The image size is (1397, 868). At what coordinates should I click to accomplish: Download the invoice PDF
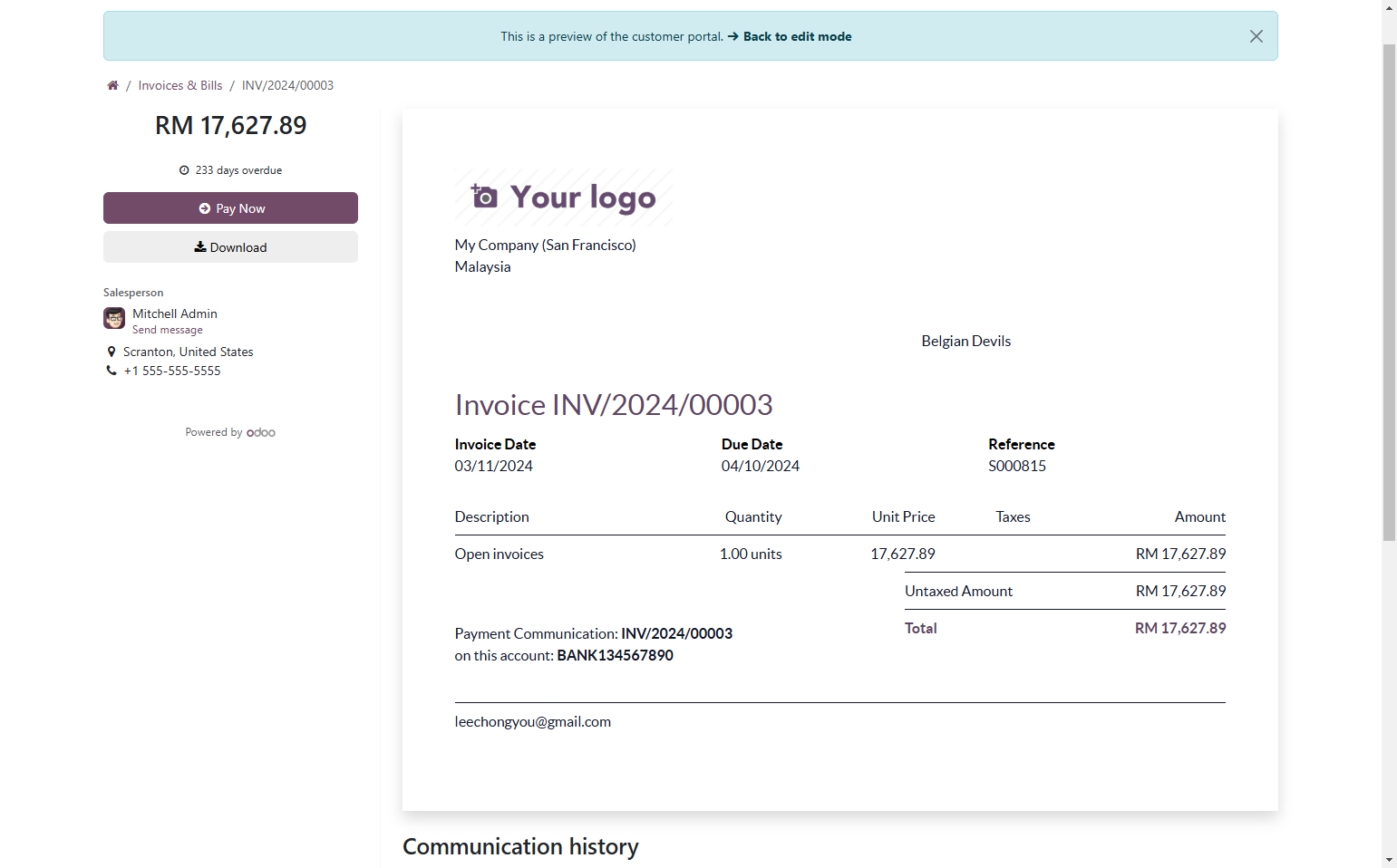230,246
